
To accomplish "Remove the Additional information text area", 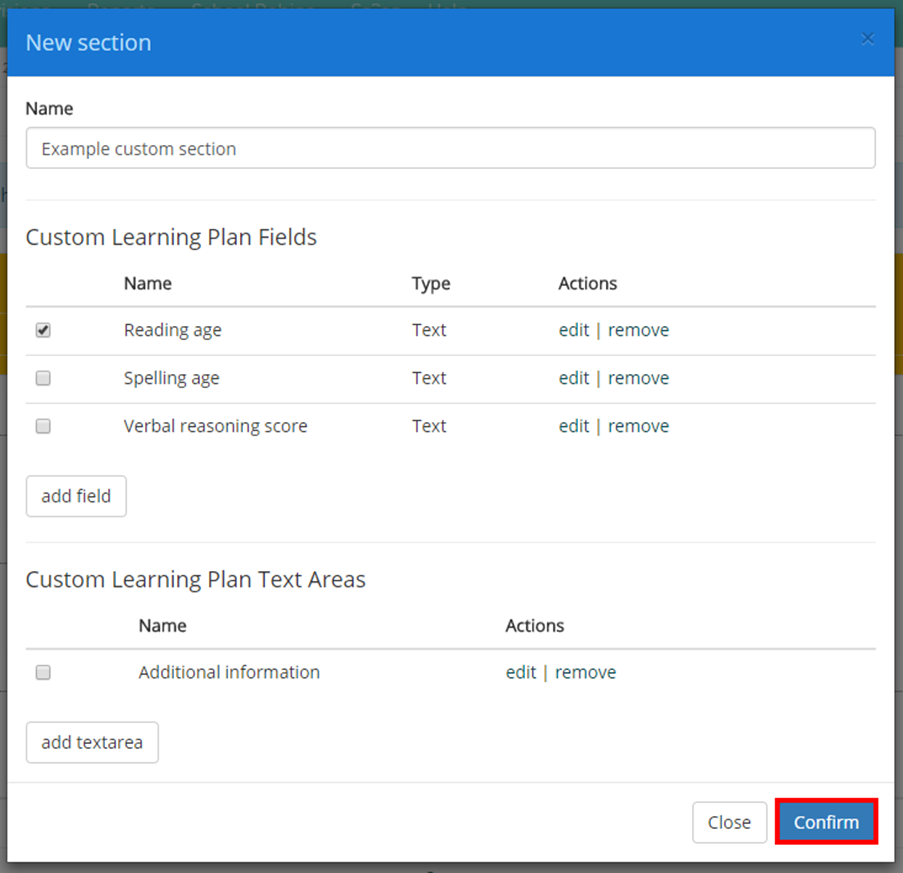I will 585,672.
